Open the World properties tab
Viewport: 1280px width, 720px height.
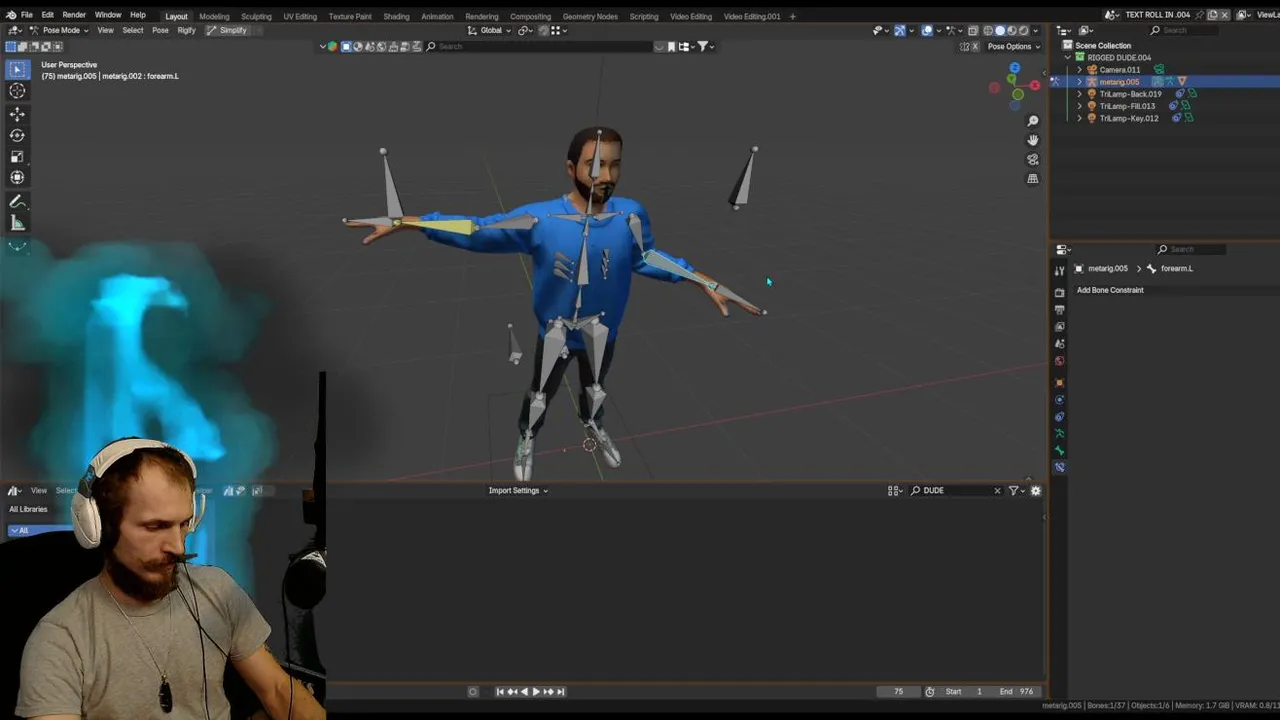pyautogui.click(x=1059, y=361)
